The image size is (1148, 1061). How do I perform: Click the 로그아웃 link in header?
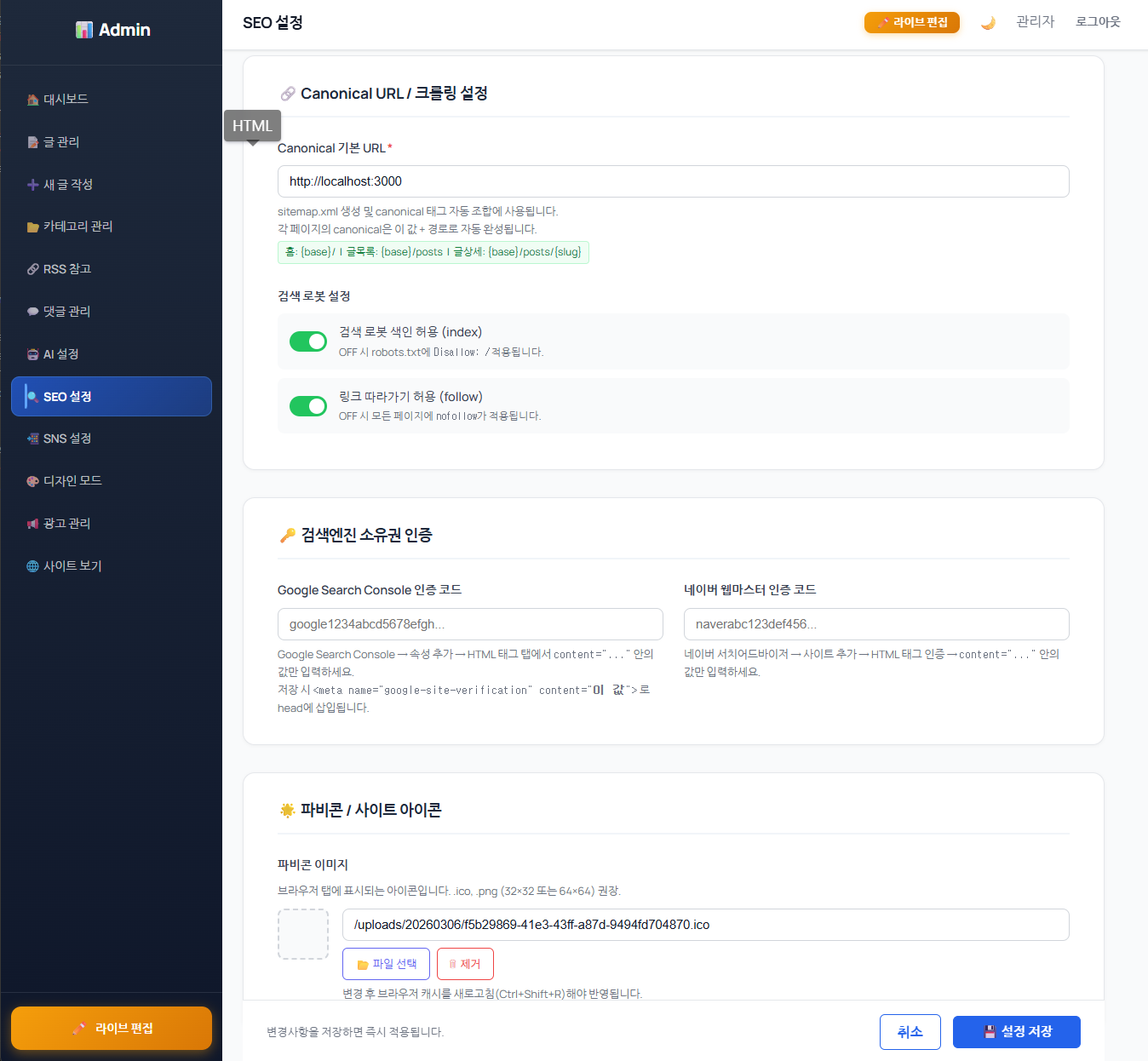point(1097,22)
